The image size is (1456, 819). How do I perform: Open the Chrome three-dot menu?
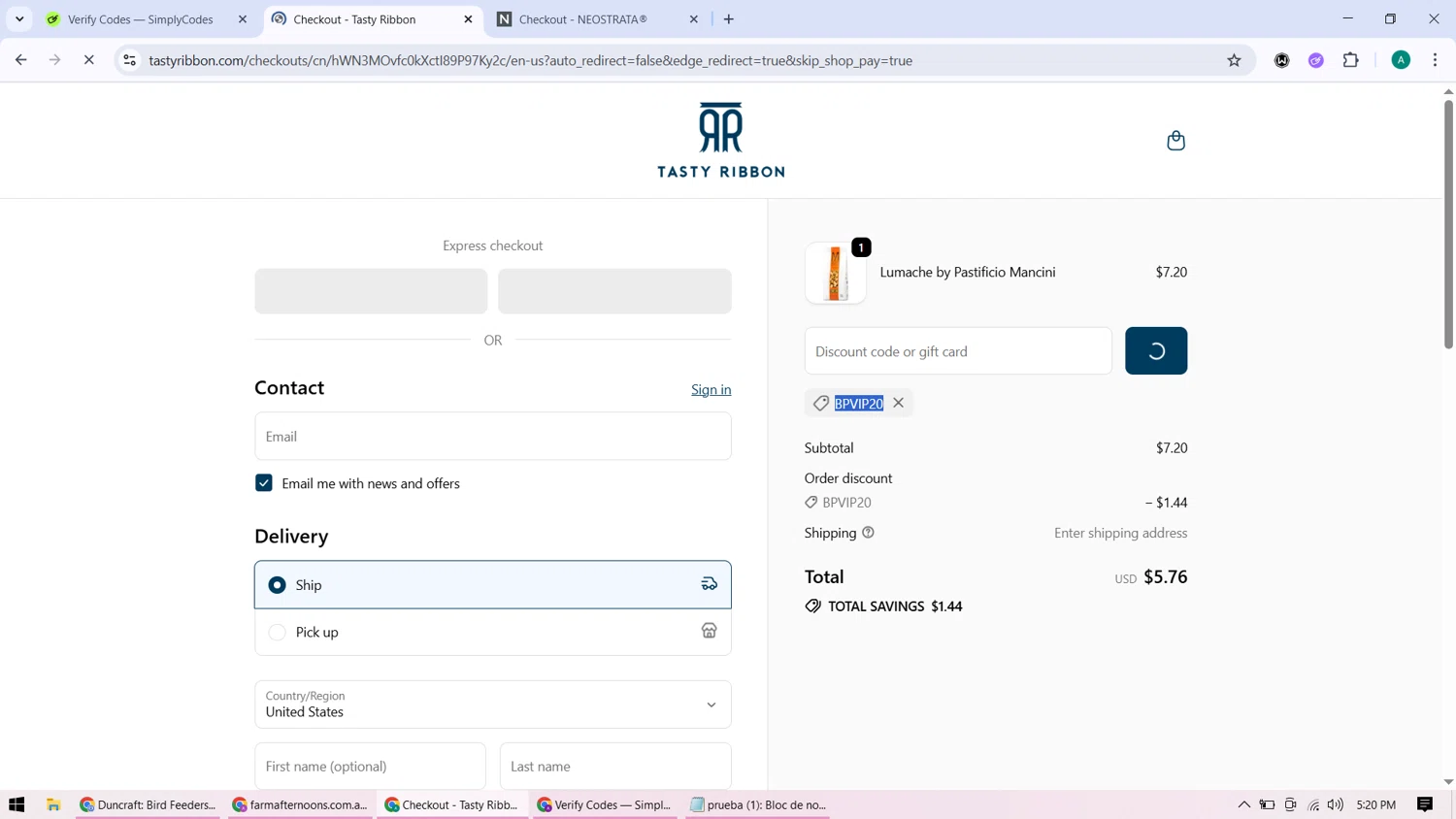1436,60
